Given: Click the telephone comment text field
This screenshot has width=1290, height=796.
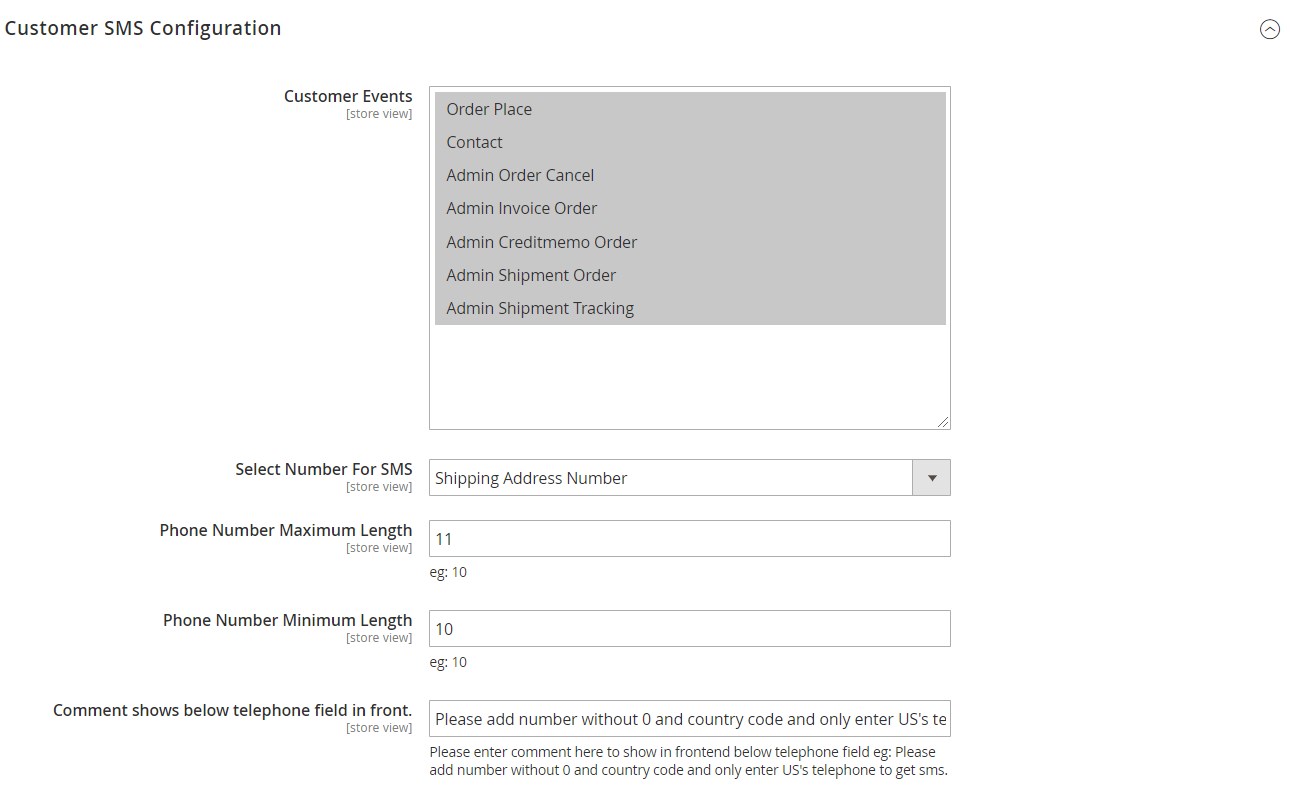Looking at the screenshot, I should click(x=689, y=719).
